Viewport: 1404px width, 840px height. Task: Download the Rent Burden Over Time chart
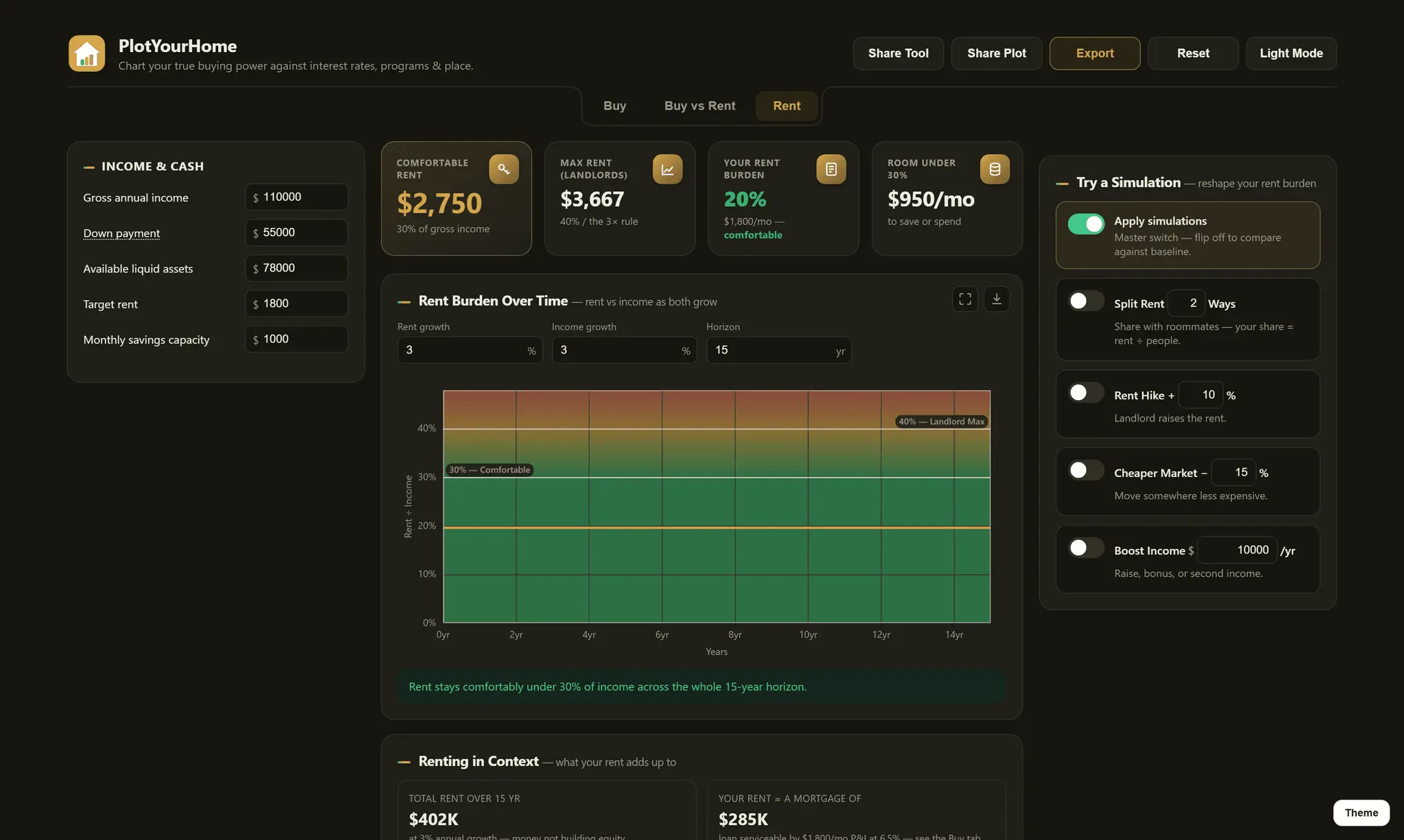pyautogui.click(x=997, y=299)
